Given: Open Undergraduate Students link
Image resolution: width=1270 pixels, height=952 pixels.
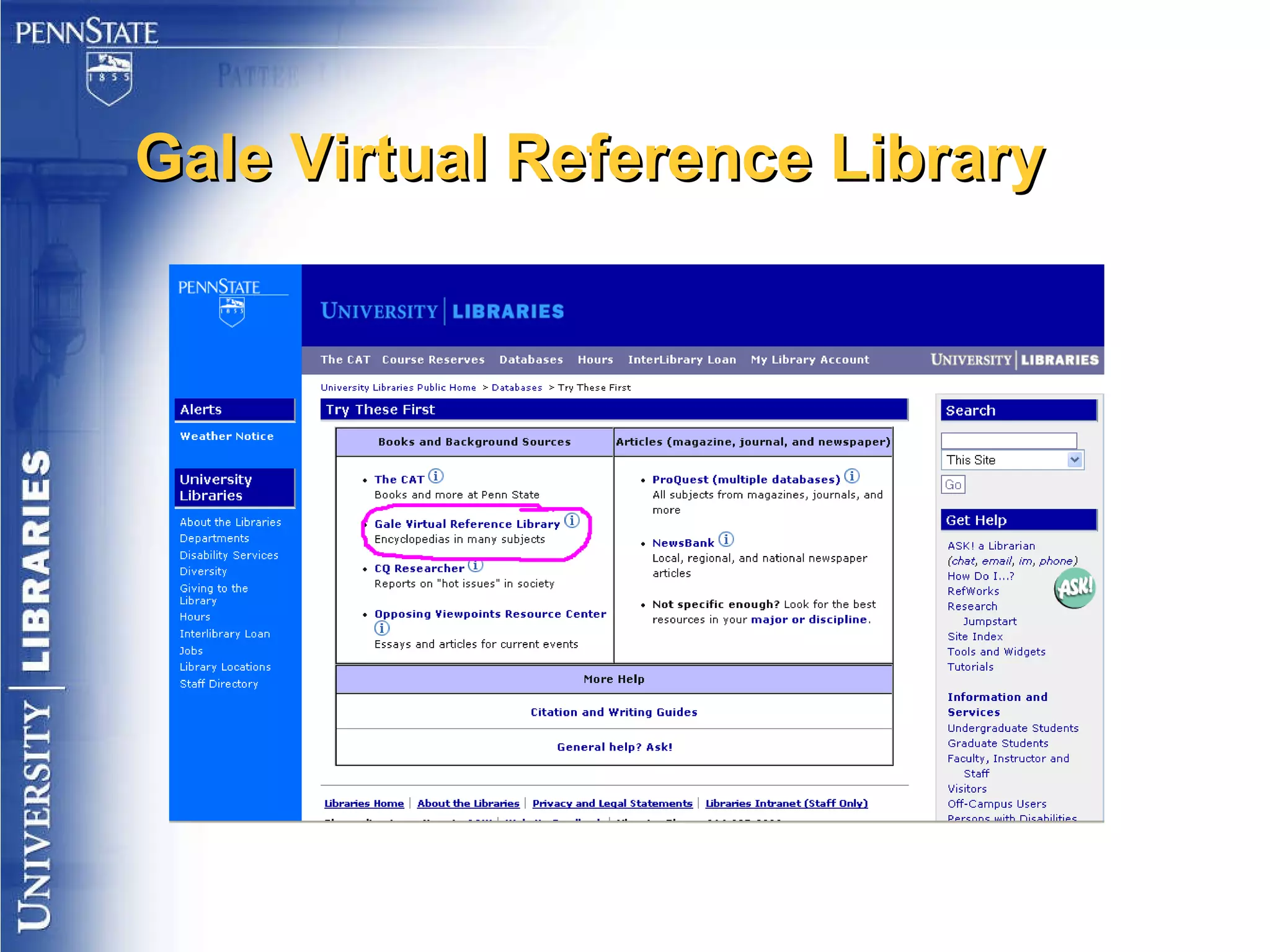Looking at the screenshot, I should 1013,728.
